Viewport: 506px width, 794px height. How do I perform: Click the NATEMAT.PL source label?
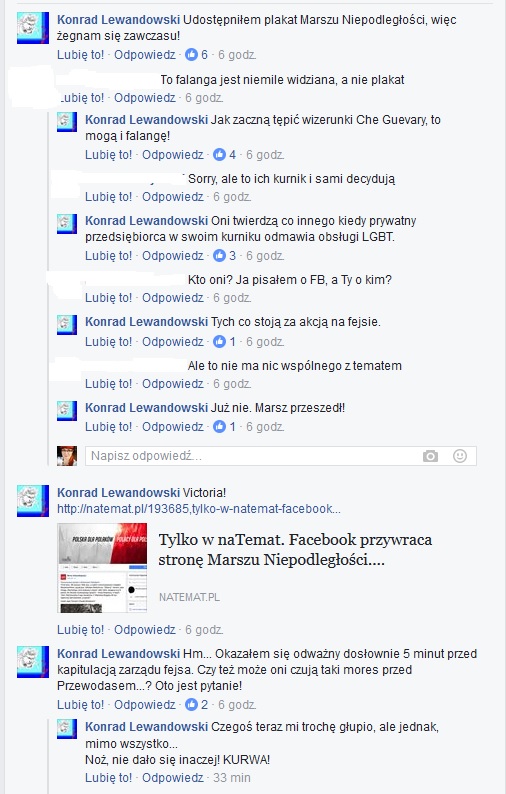[x=189, y=598]
